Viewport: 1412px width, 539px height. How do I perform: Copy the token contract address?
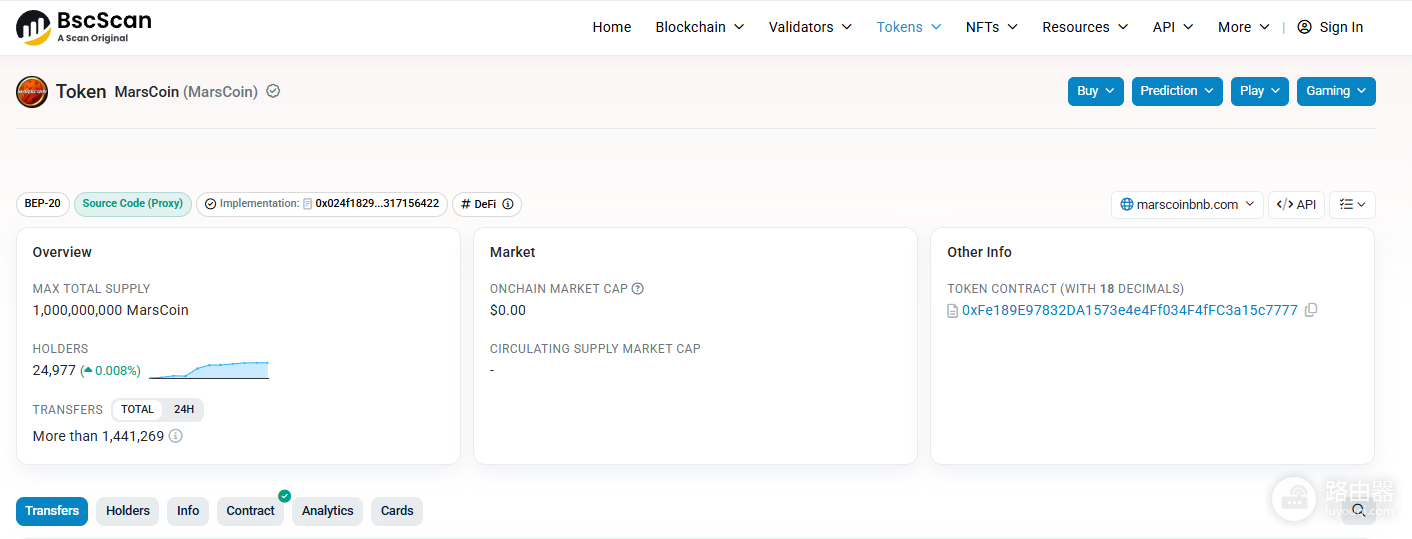pyautogui.click(x=1311, y=310)
